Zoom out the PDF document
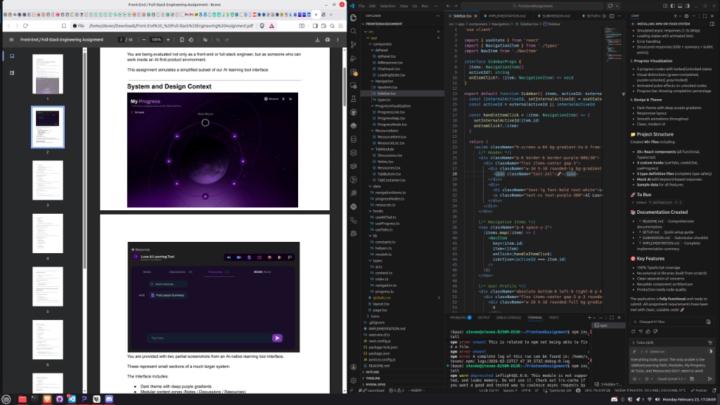This screenshot has height=405, width=720. (x=144, y=40)
